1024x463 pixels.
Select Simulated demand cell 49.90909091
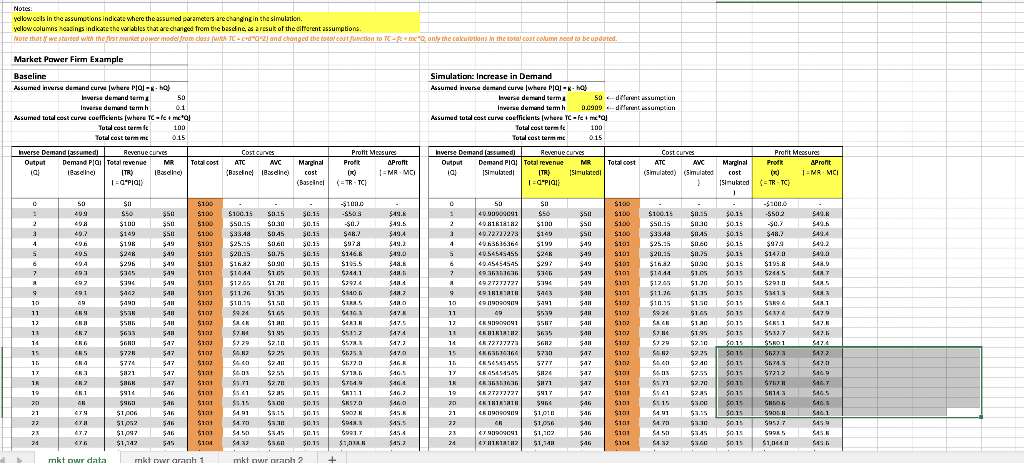pos(498,213)
